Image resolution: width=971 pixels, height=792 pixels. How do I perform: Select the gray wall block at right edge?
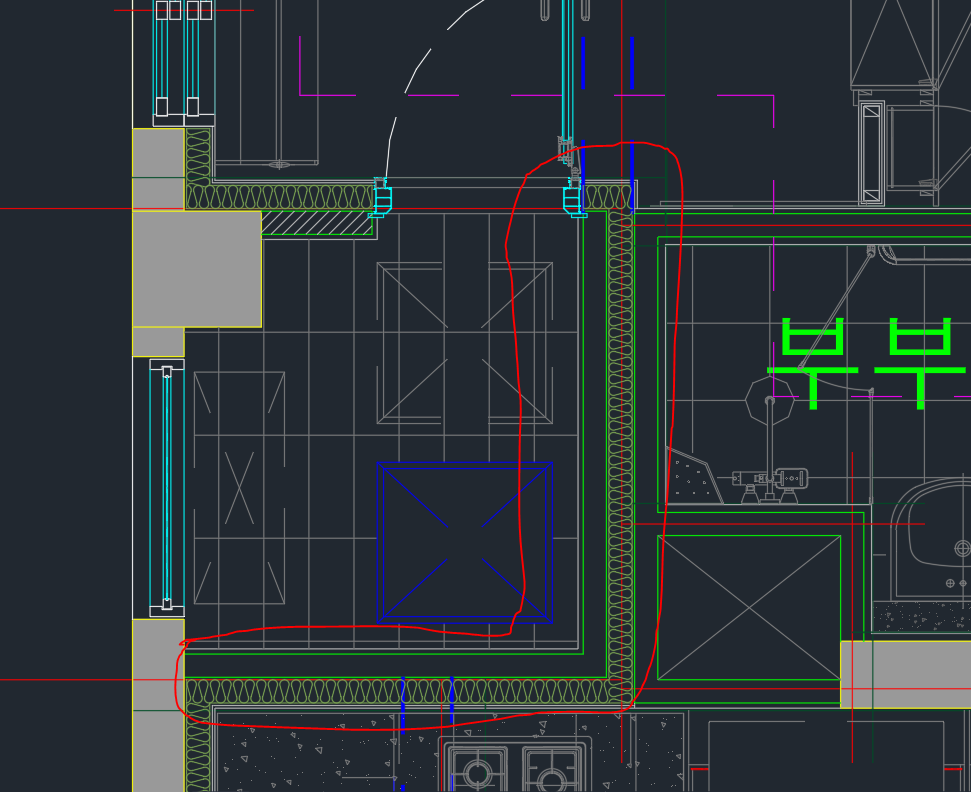[x=905, y=674]
